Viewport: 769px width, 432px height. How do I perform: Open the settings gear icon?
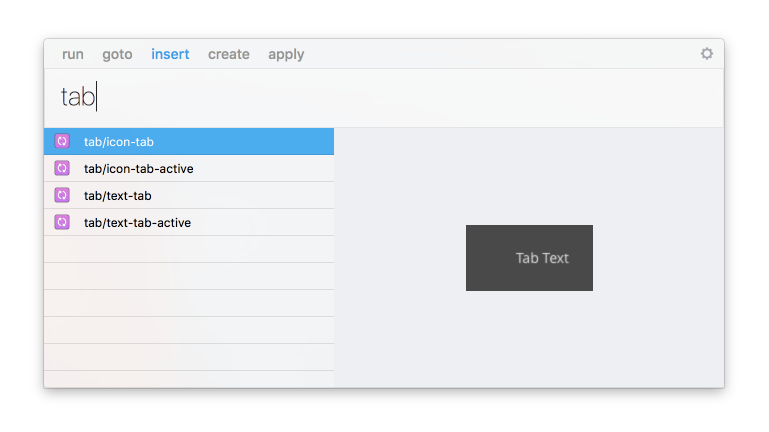point(707,54)
